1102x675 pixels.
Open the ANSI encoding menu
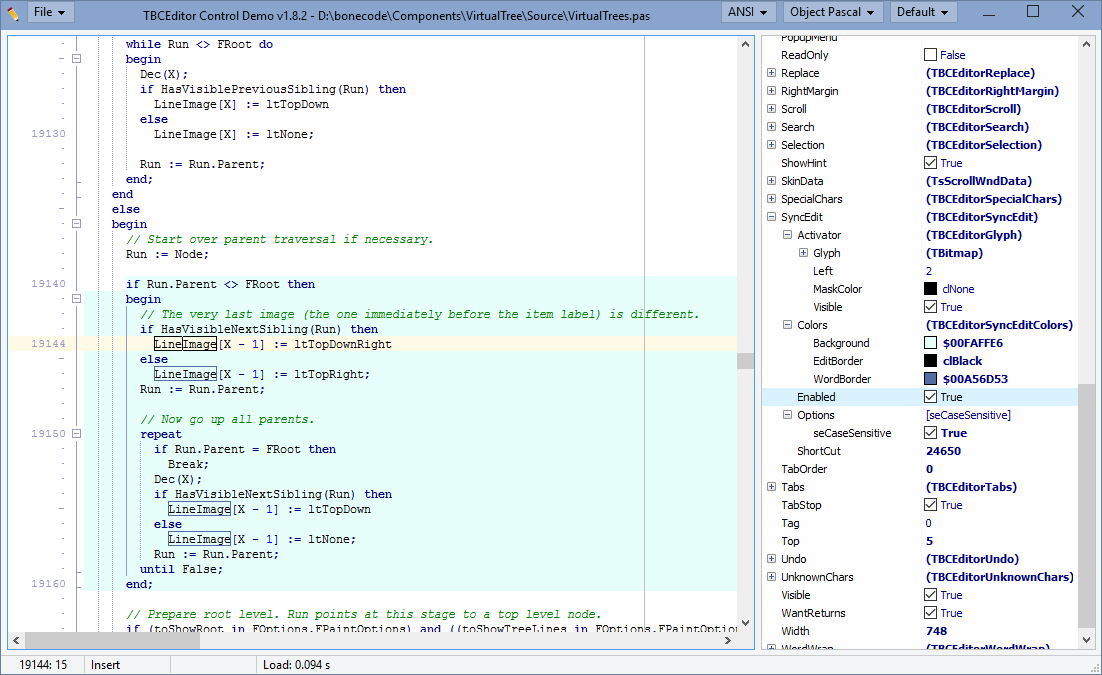pos(749,12)
